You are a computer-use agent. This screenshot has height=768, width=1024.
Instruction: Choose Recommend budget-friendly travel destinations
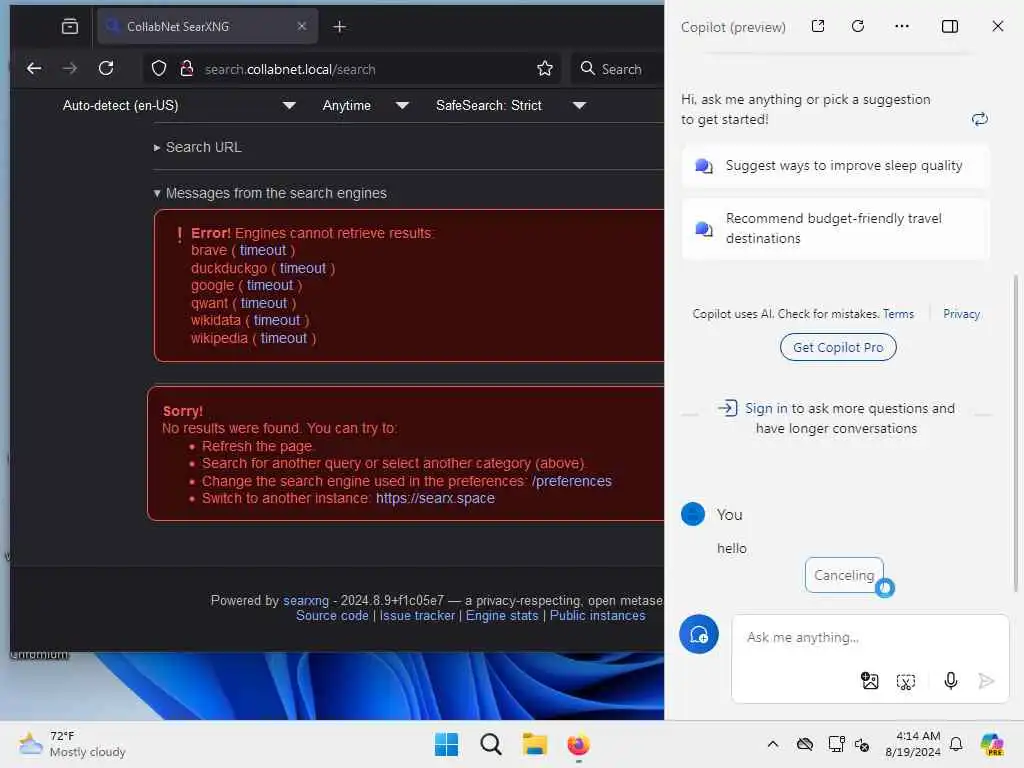pyautogui.click(x=835, y=229)
